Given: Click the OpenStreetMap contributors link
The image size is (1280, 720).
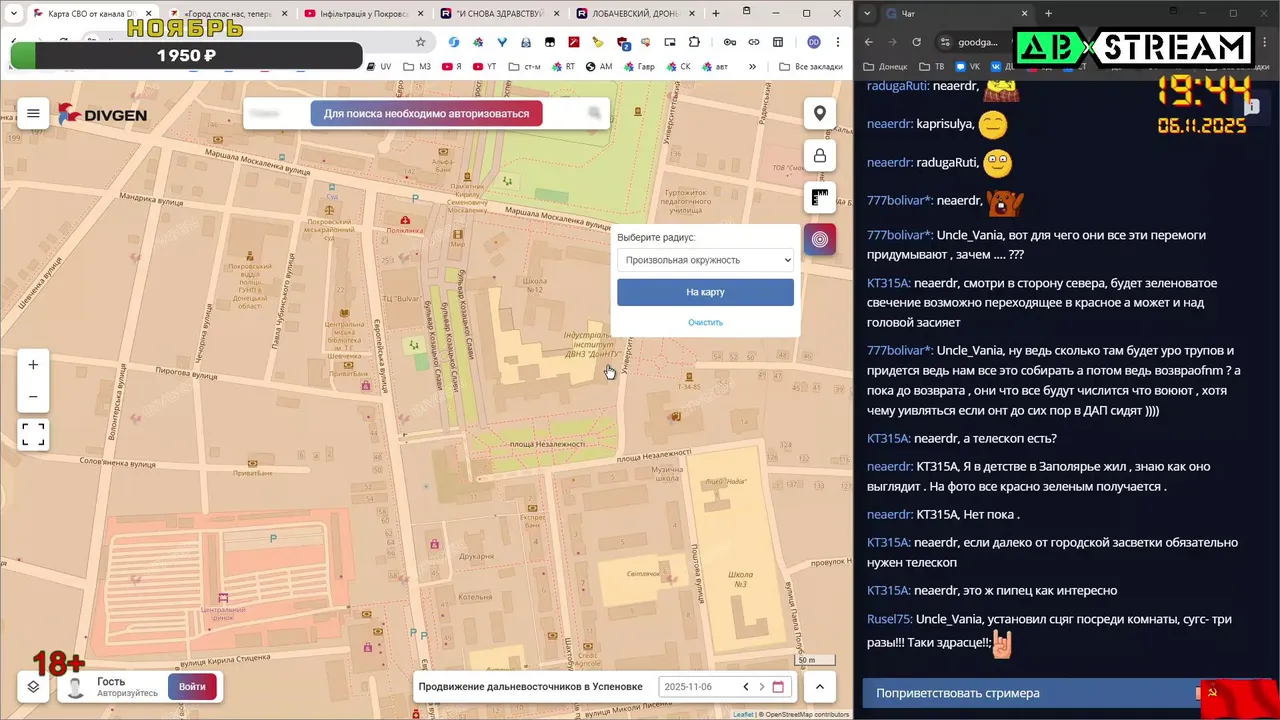Looking at the screenshot, I should [807, 714].
